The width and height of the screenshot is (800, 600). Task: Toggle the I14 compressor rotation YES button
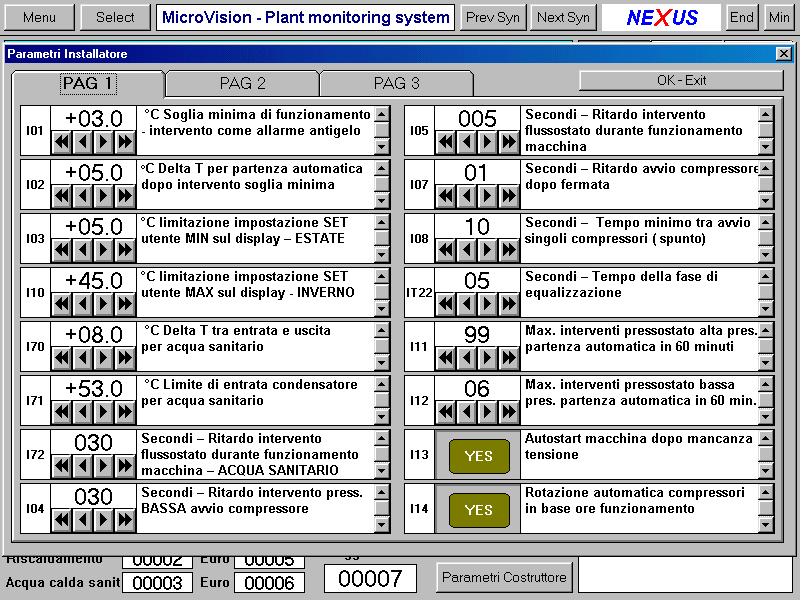pos(479,510)
